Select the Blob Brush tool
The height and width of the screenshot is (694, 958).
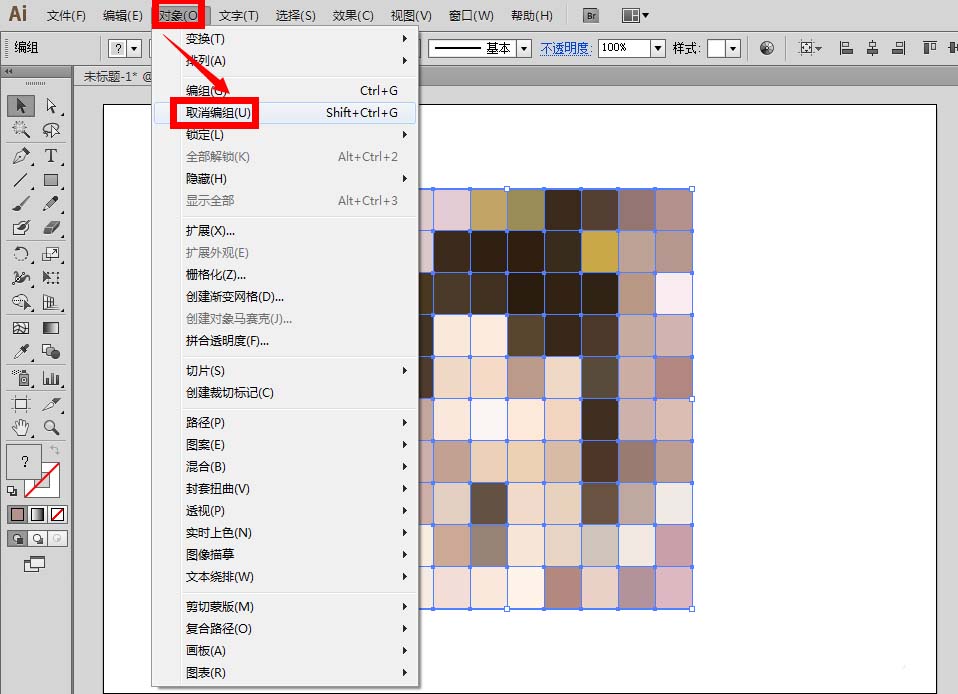click(x=21, y=228)
